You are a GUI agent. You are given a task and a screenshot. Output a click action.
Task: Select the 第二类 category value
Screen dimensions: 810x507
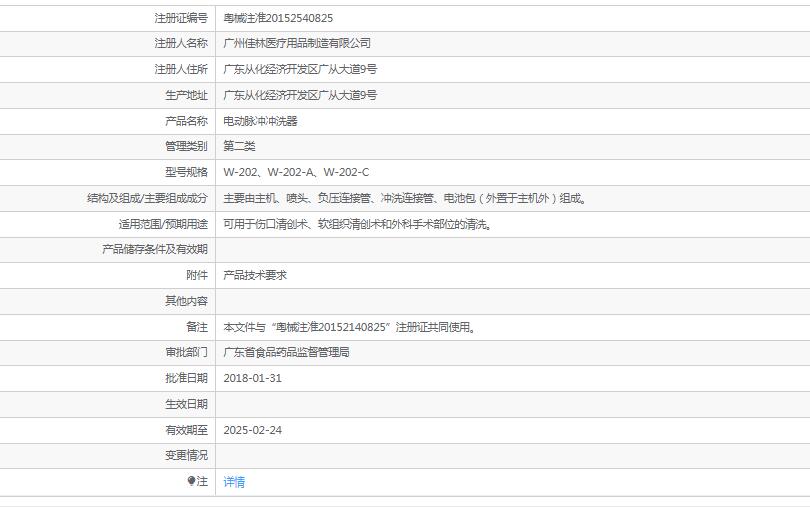pyautogui.click(x=239, y=146)
